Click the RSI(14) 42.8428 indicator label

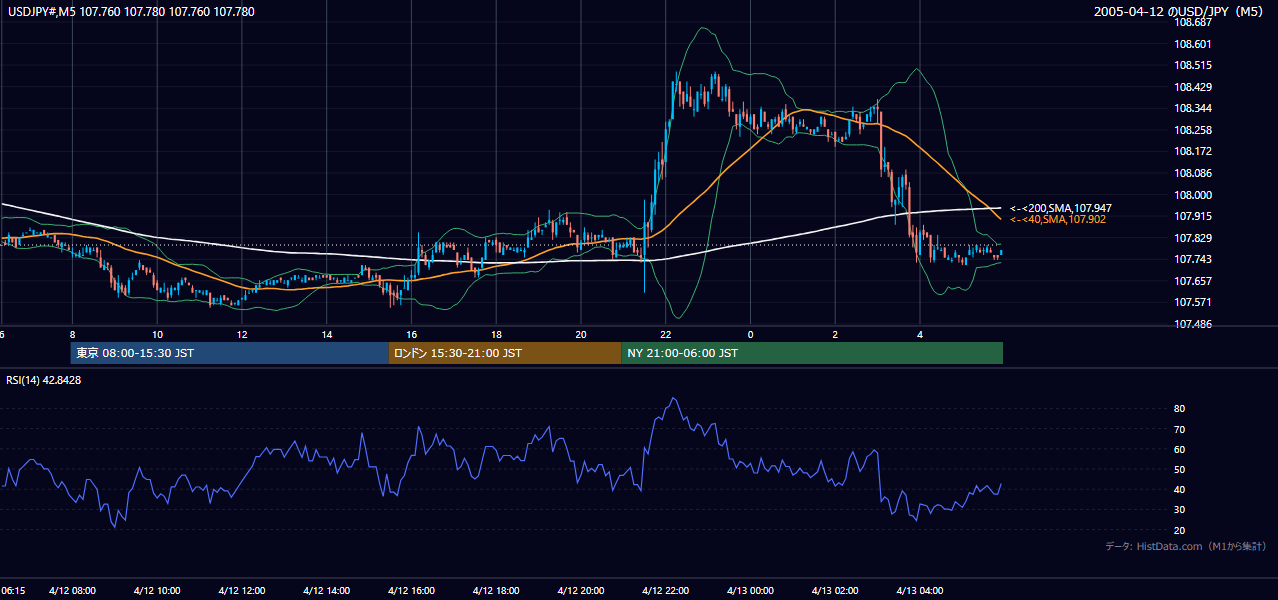point(44,380)
